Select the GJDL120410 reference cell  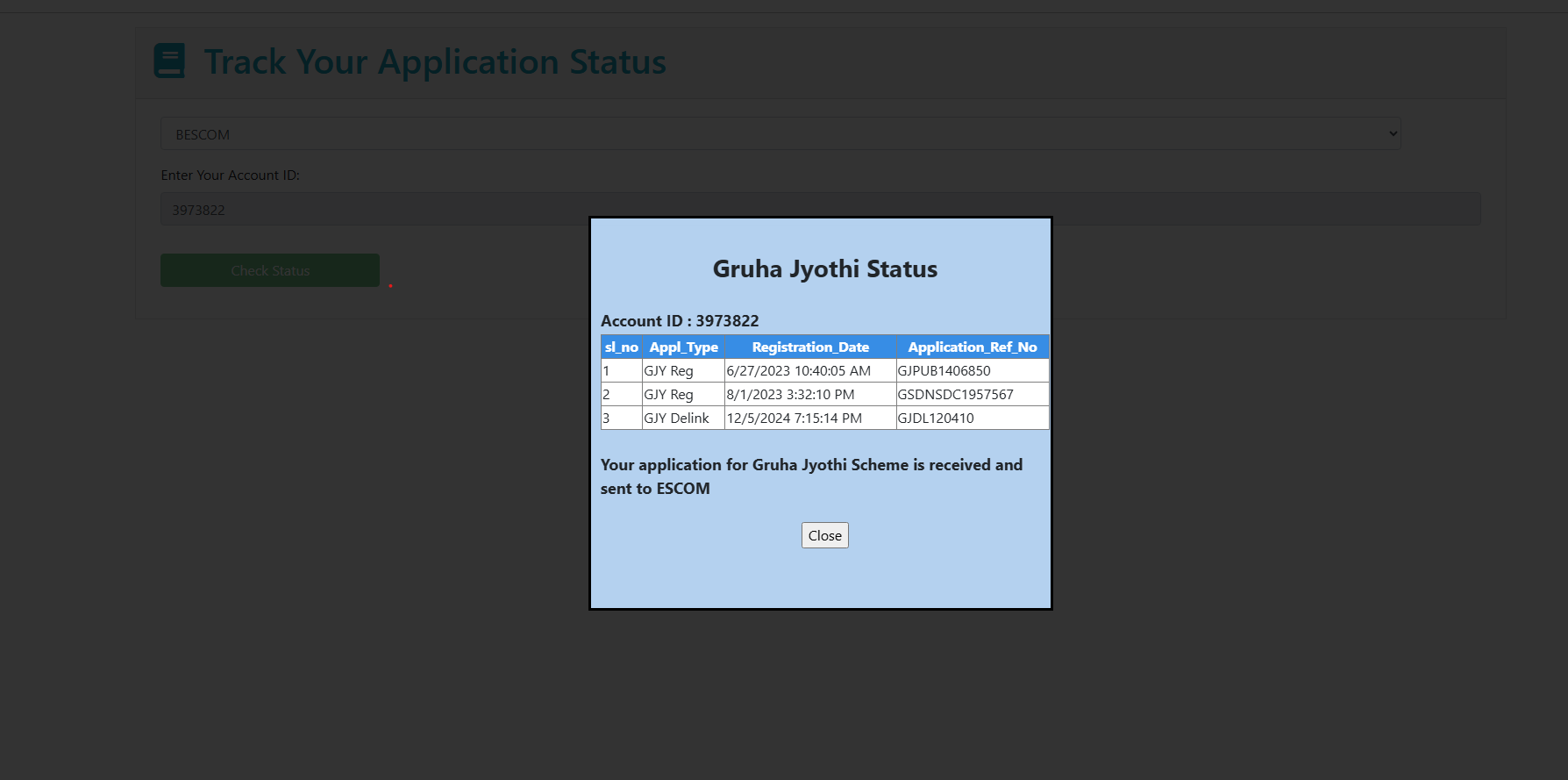point(936,419)
